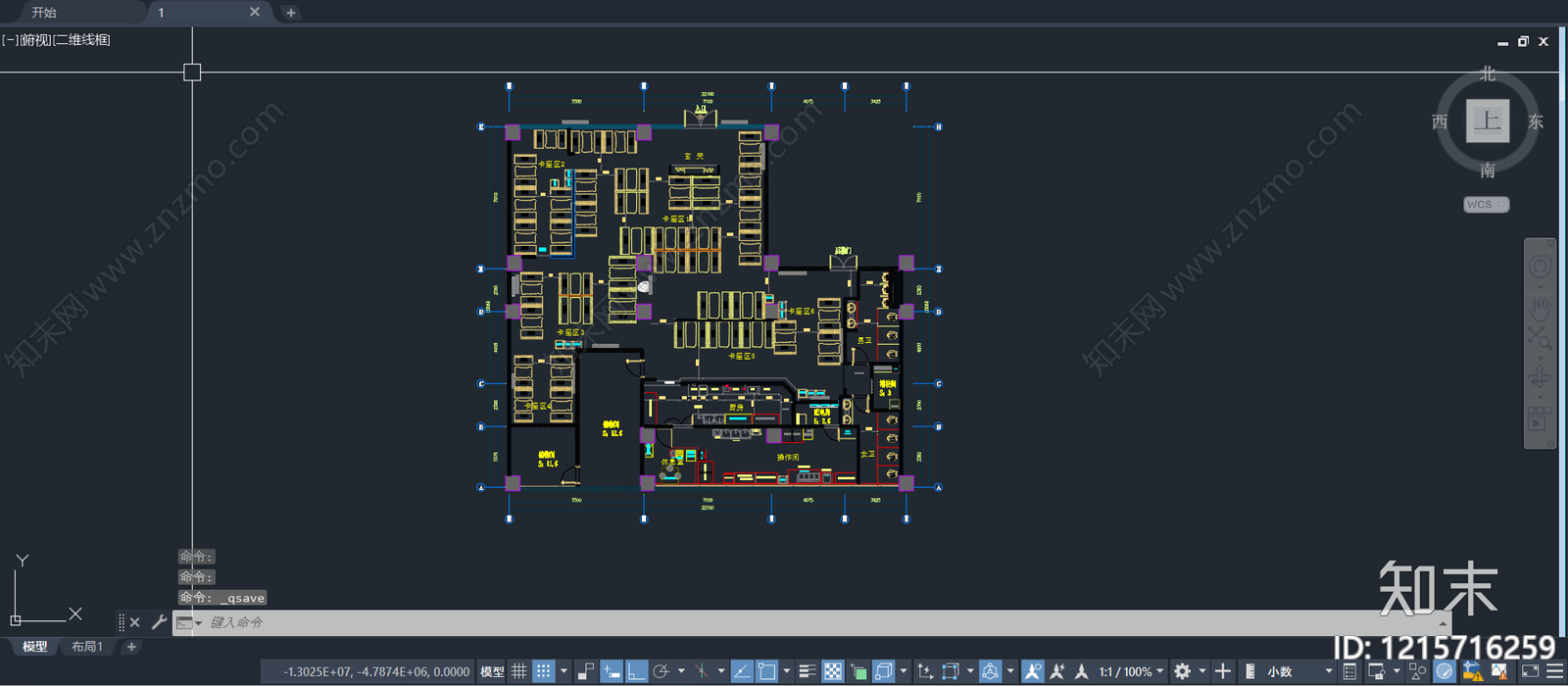1568x686 pixels.
Task: Click the isolate objects icon
Action: click(1418, 671)
